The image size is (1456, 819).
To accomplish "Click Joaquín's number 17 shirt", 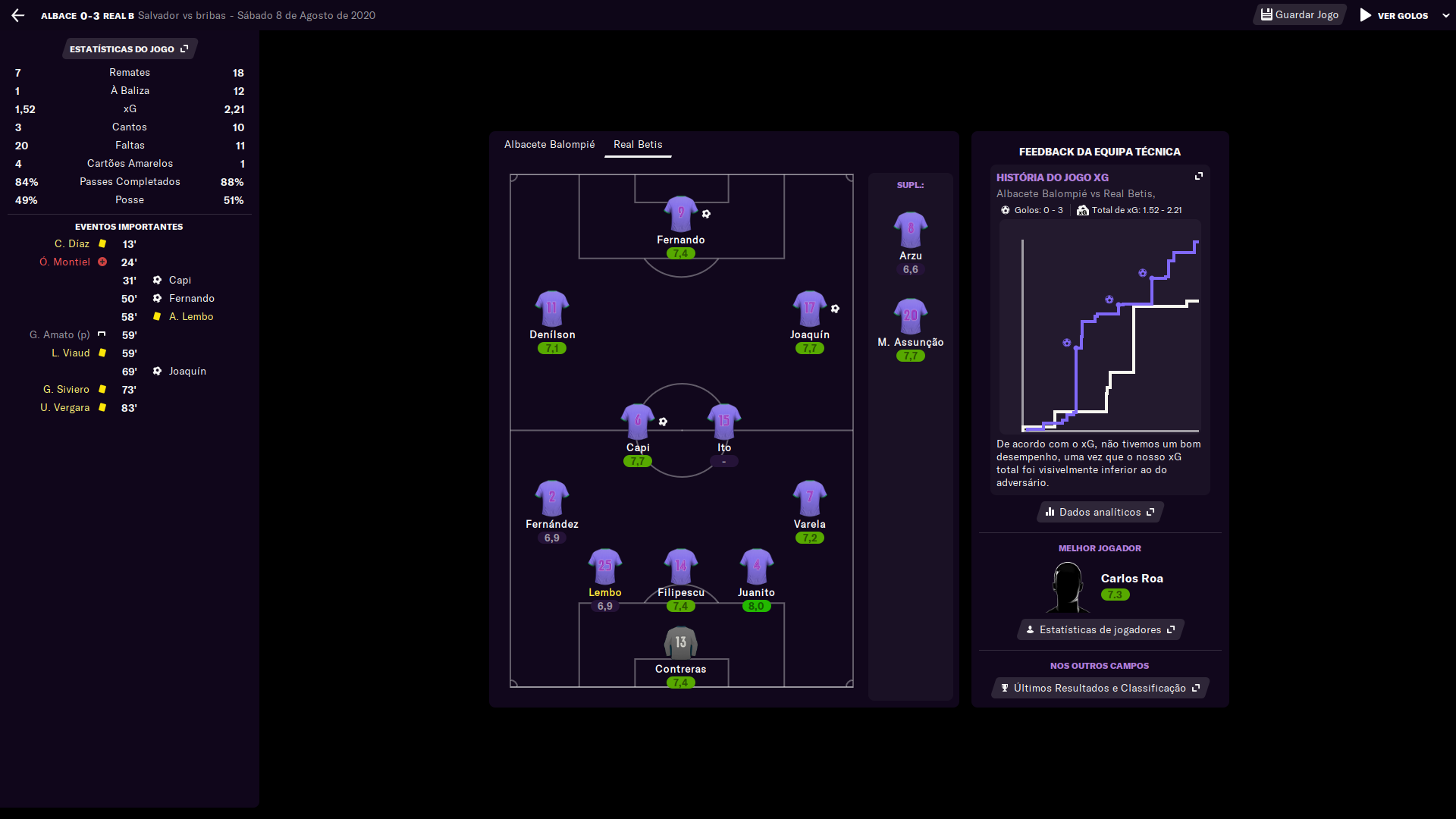I will (809, 308).
